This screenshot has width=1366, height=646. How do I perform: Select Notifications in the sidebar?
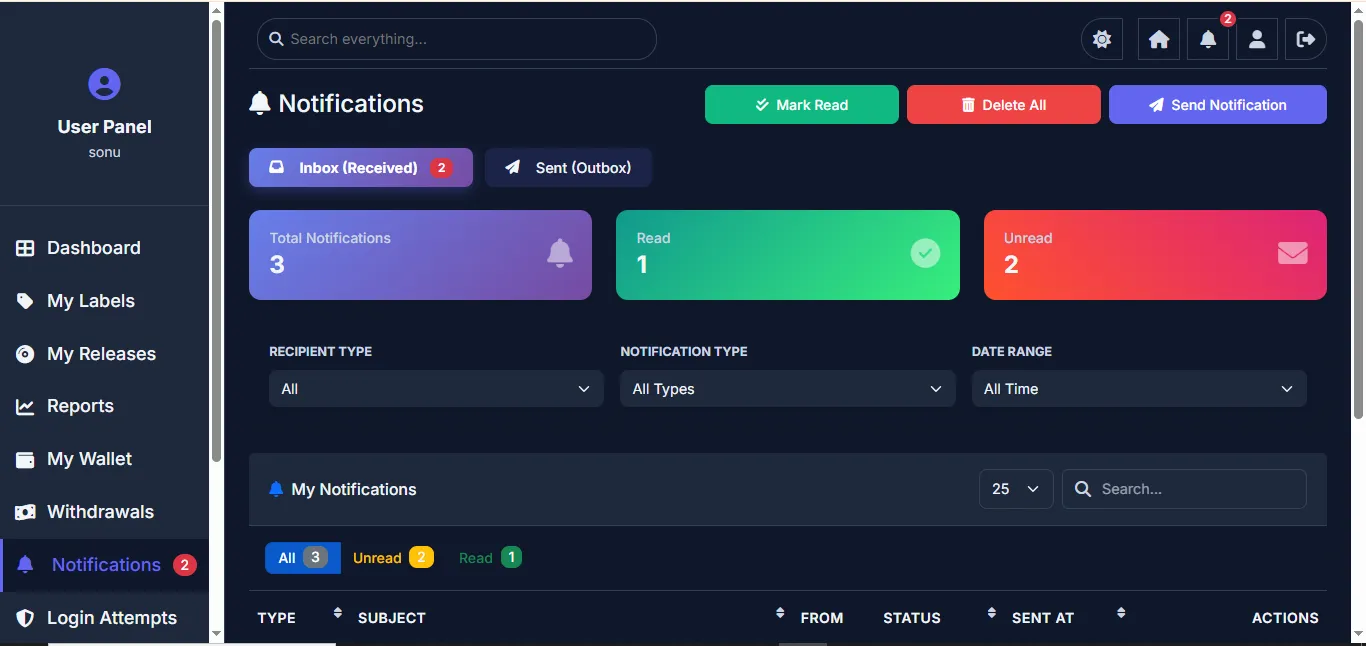[x=104, y=565]
